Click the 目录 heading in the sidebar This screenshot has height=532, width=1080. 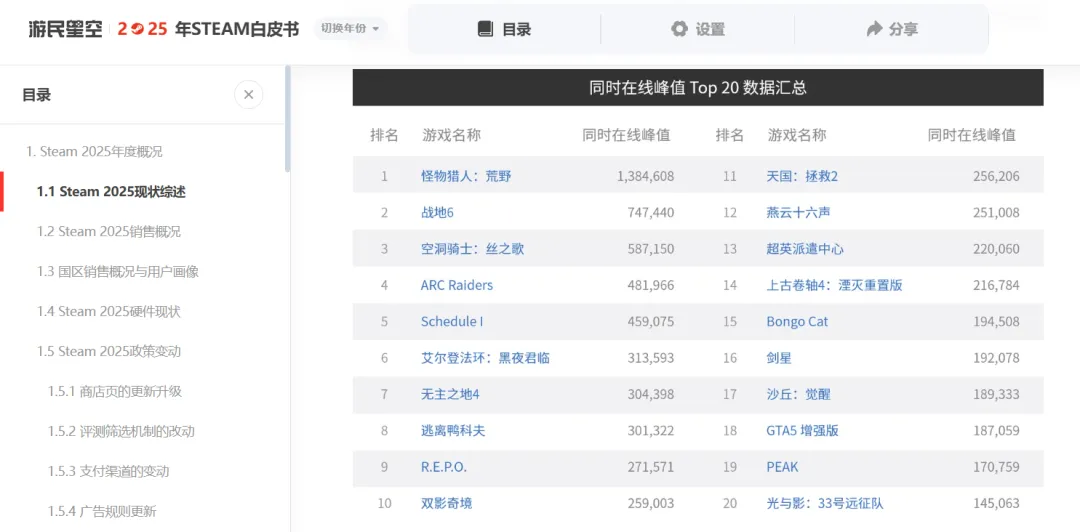pos(37,95)
